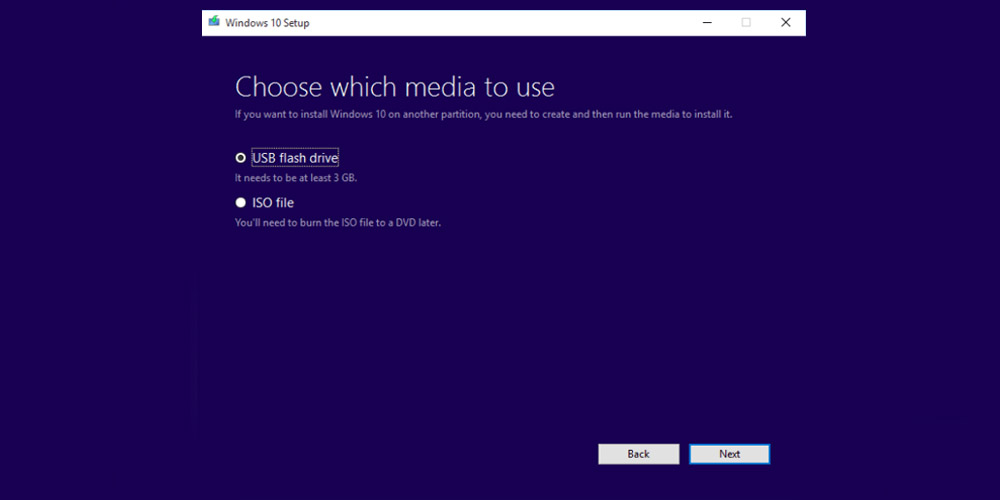Image resolution: width=1000 pixels, height=500 pixels.
Task: Click the 'It needs to be at least 3 GB.' text
Action: point(296,178)
